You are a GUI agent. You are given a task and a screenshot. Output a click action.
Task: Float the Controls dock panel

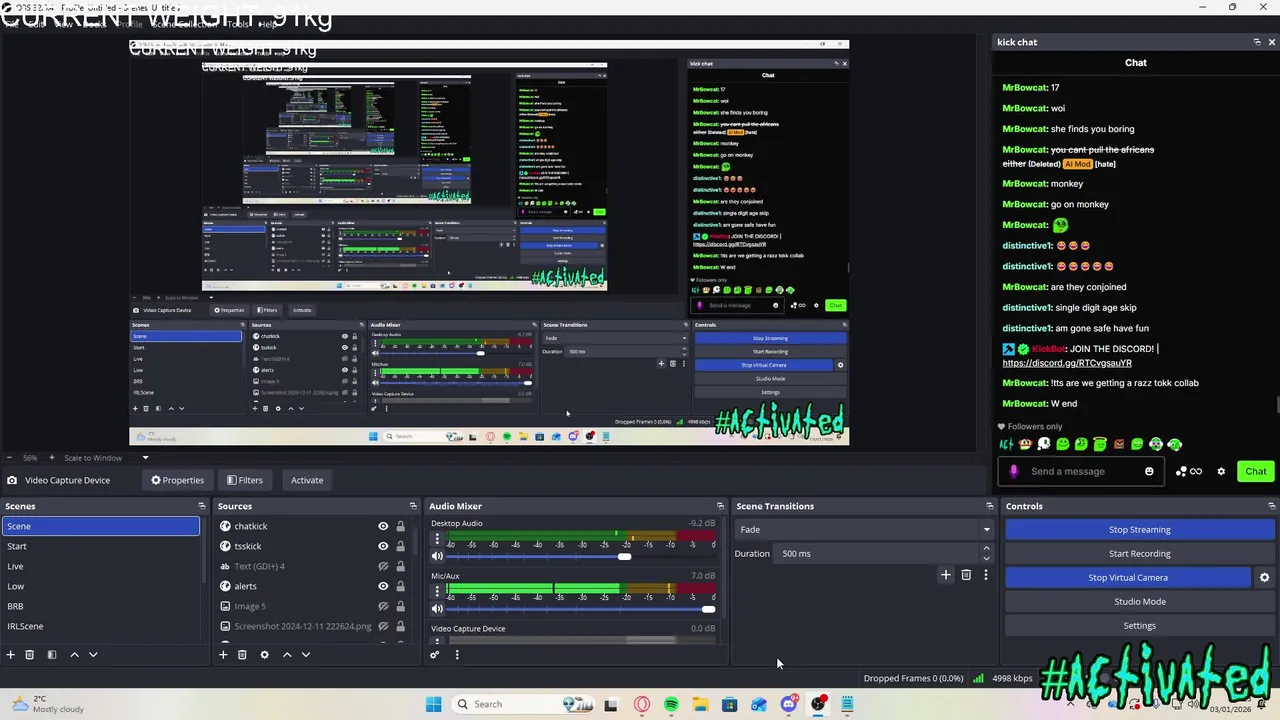coord(1271,506)
